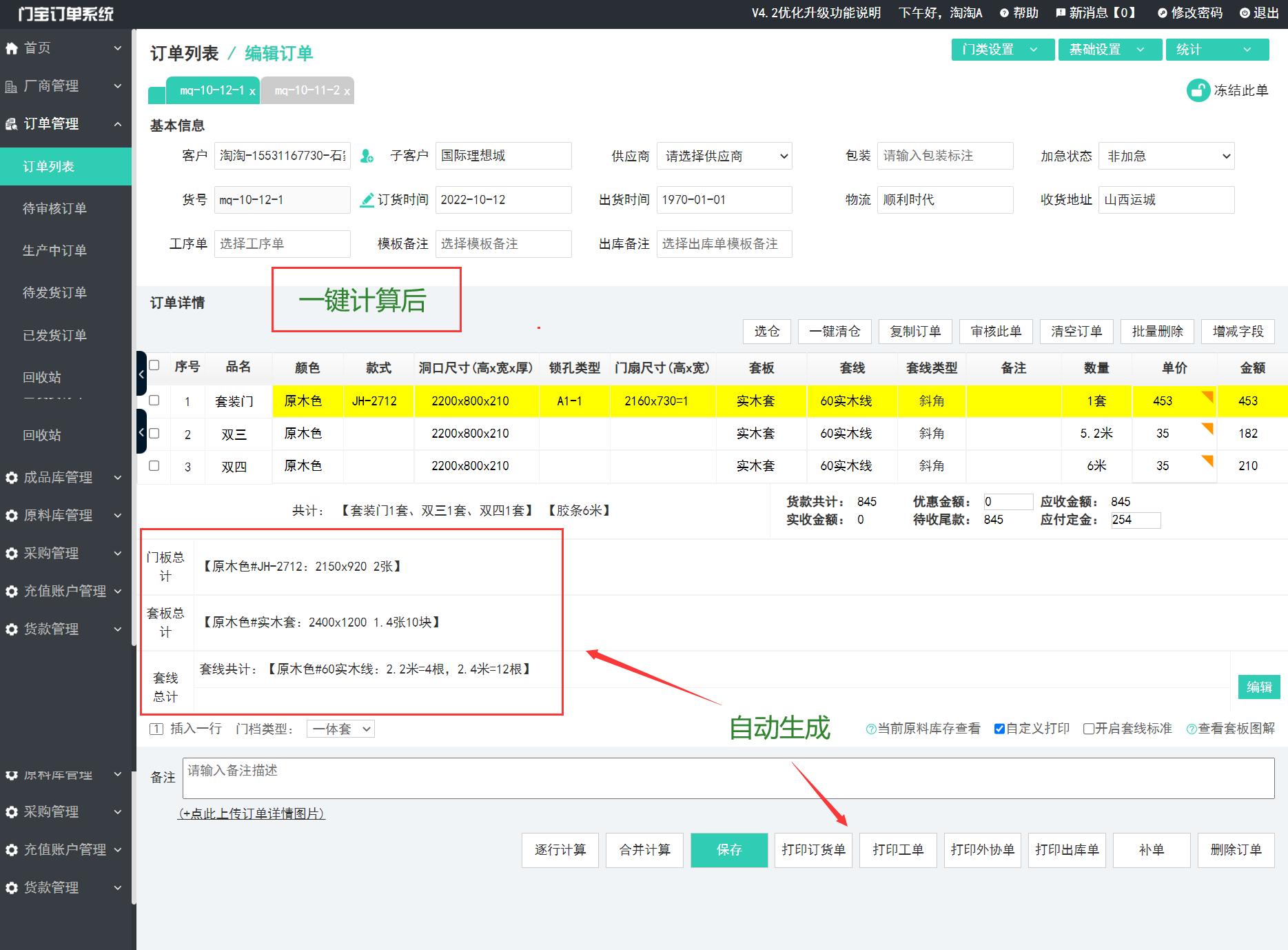Click the building icon beside 厂商管理

[x=11, y=86]
